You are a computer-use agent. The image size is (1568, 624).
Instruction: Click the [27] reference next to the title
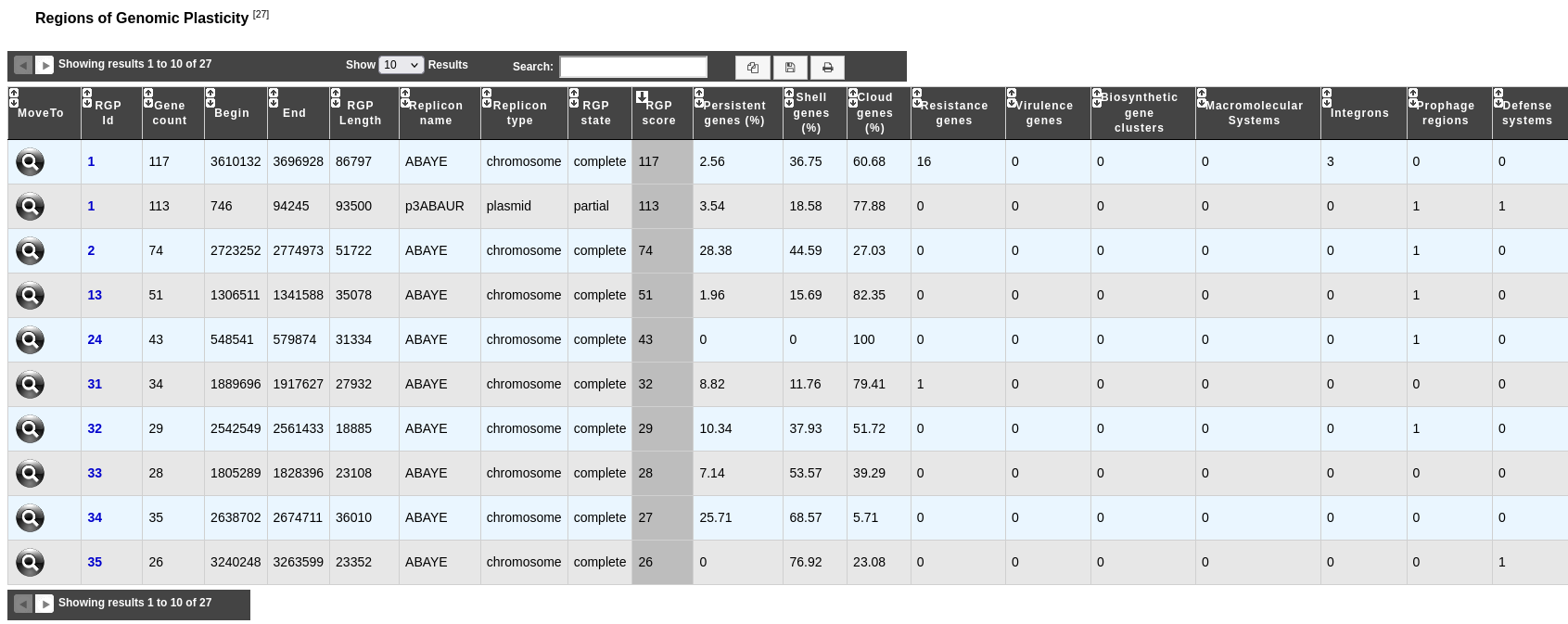[261, 15]
